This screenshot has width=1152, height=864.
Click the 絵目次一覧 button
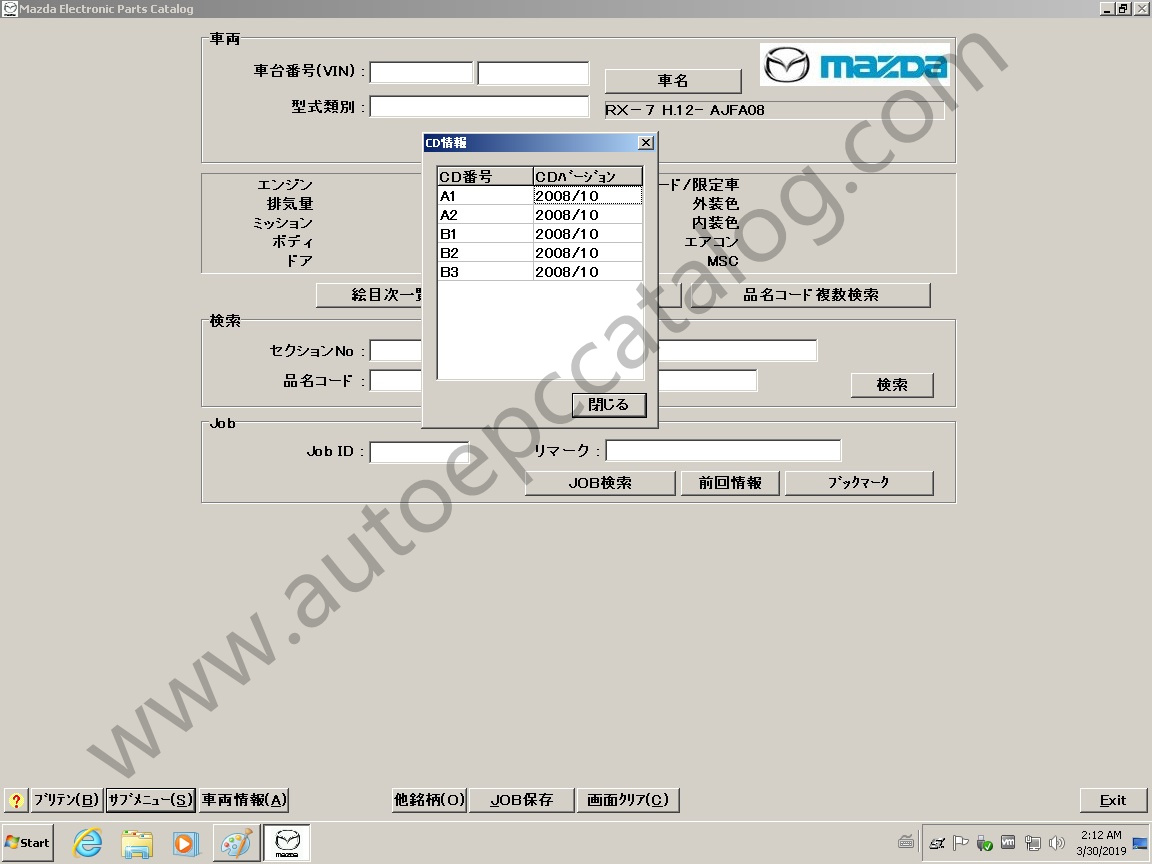[x=370, y=295]
